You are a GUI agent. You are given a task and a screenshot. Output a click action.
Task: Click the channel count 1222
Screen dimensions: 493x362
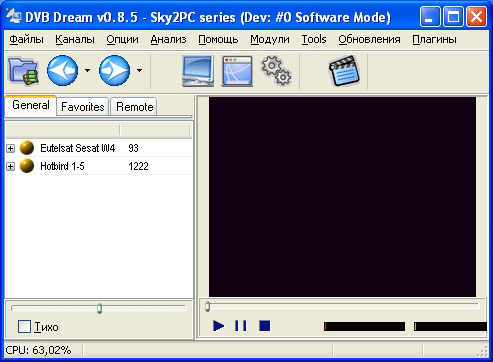point(138,166)
